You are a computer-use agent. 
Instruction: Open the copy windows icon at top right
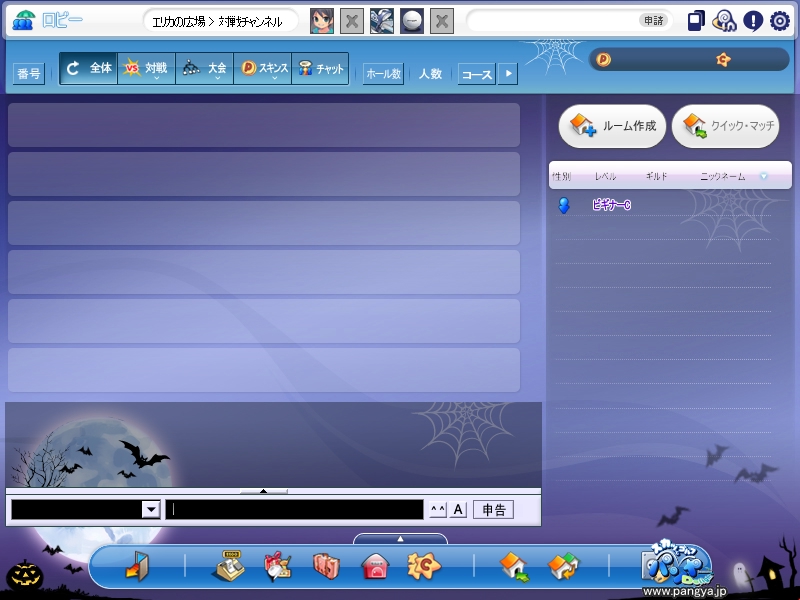point(696,21)
